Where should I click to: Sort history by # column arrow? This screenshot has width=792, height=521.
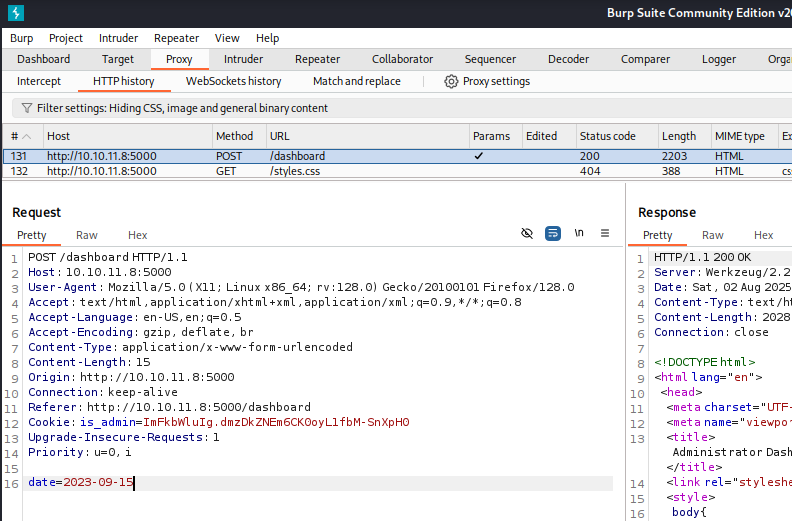27,136
